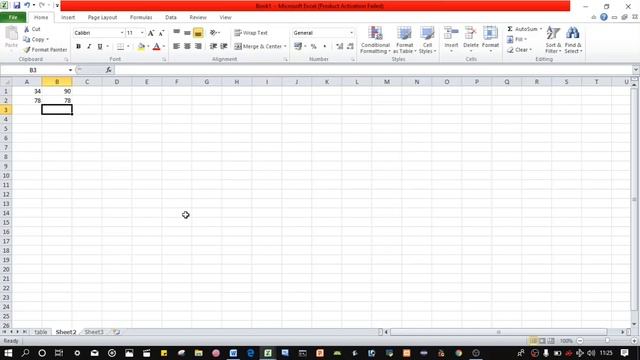Viewport: 640px width, 360px height.
Task: Open Sort & Filter
Action: click(x=553, y=40)
